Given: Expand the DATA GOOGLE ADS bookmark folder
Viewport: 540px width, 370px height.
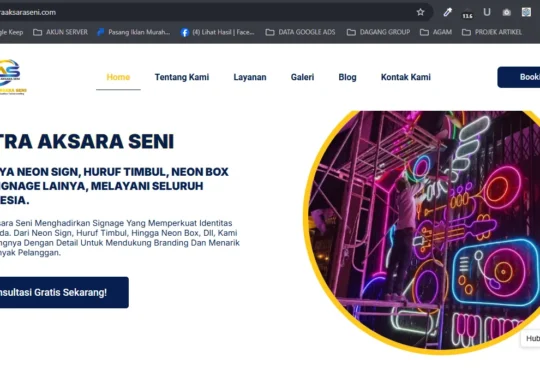Looking at the screenshot, I should [x=301, y=32].
